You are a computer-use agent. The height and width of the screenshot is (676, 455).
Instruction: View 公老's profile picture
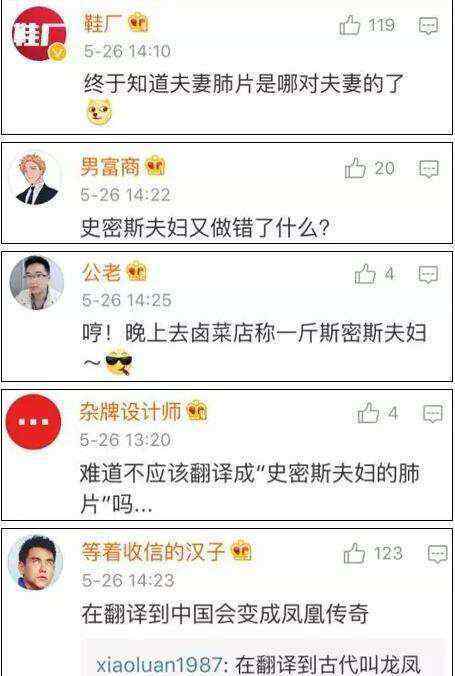click(x=37, y=283)
